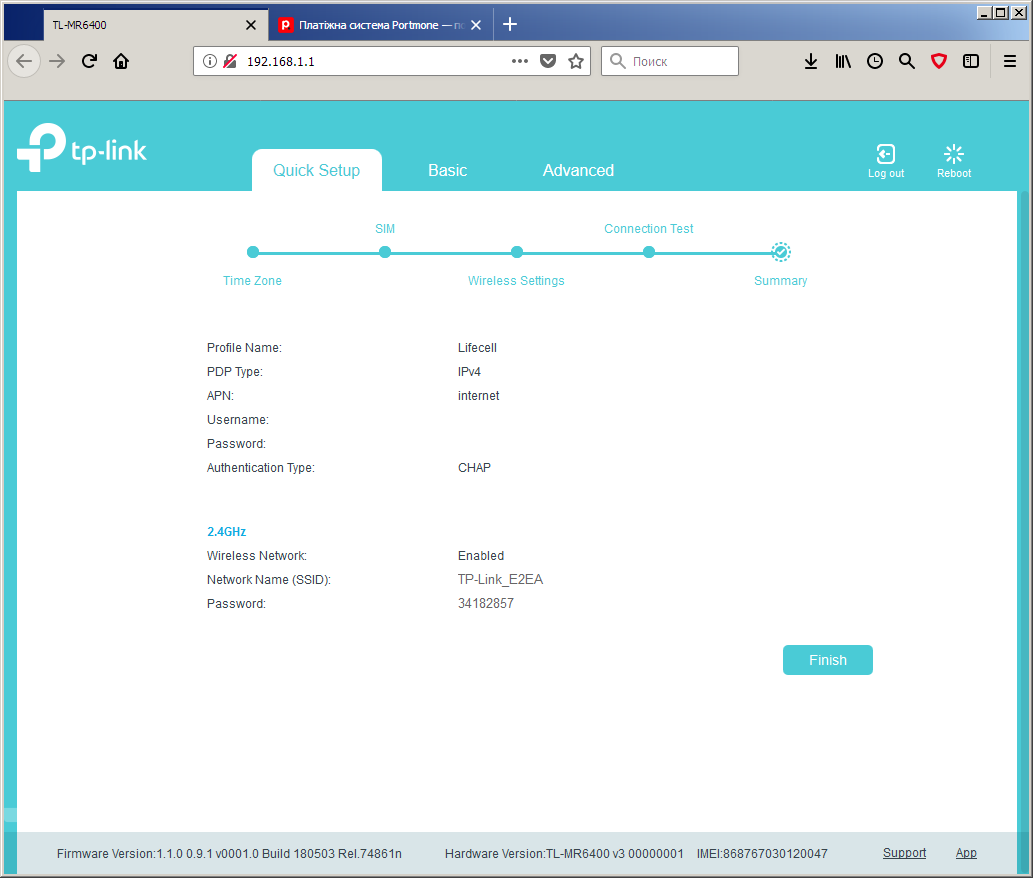The image size is (1033, 878).
Task: Click the Поиск search field
Action: (x=669, y=61)
